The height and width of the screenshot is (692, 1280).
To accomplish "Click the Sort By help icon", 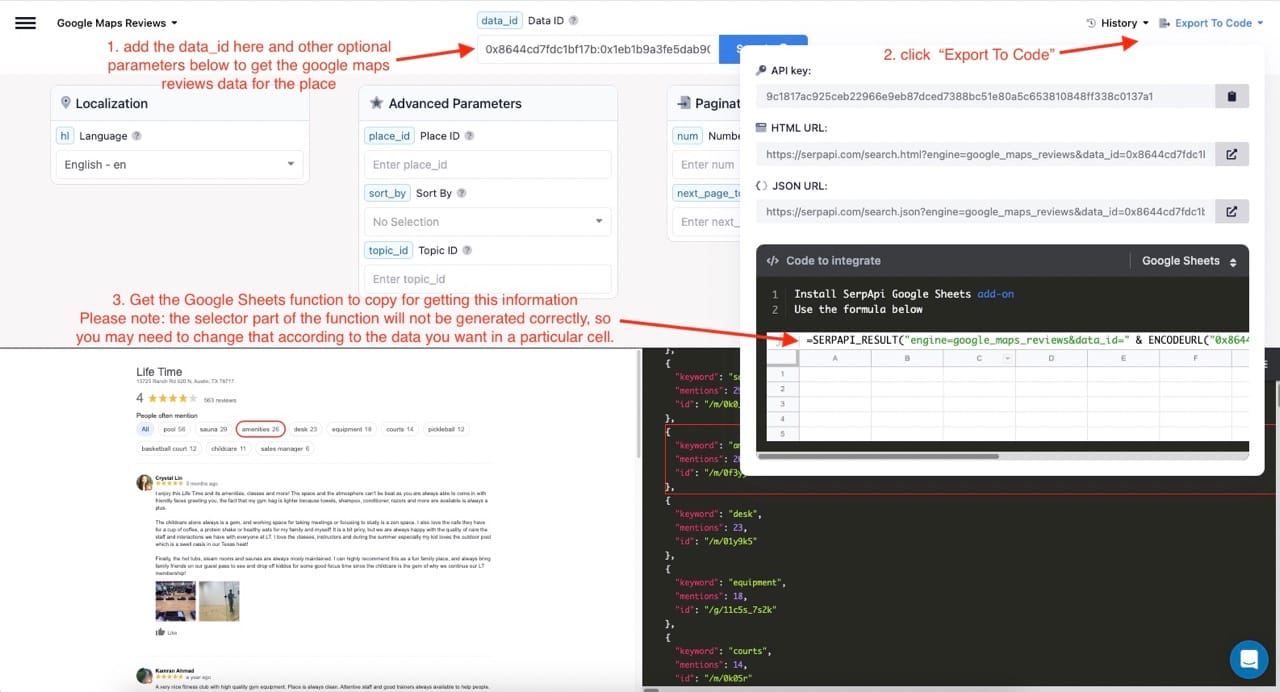I will click(462, 193).
